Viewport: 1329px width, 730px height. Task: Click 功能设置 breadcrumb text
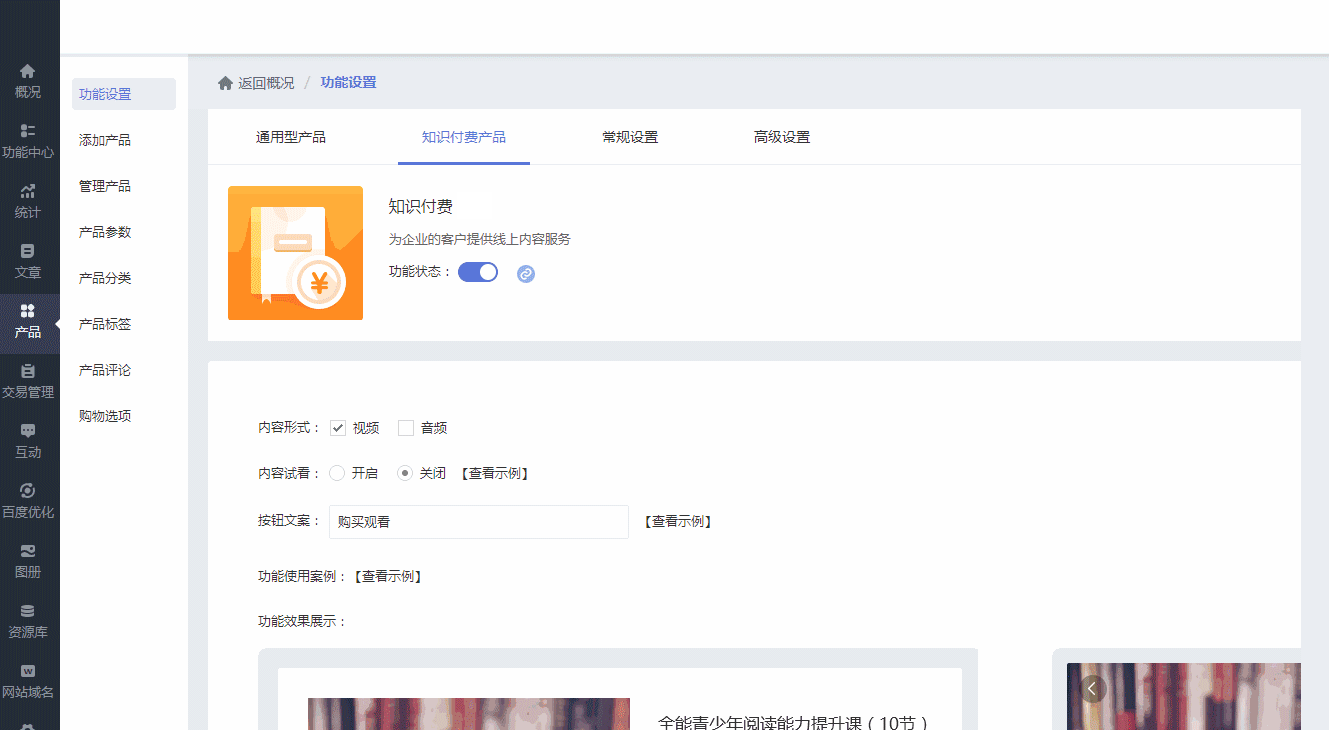[348, 83]
